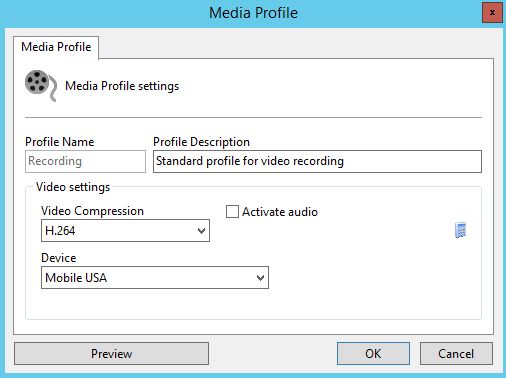Click the calculator icon in Video settings

[x=460, y=230]
